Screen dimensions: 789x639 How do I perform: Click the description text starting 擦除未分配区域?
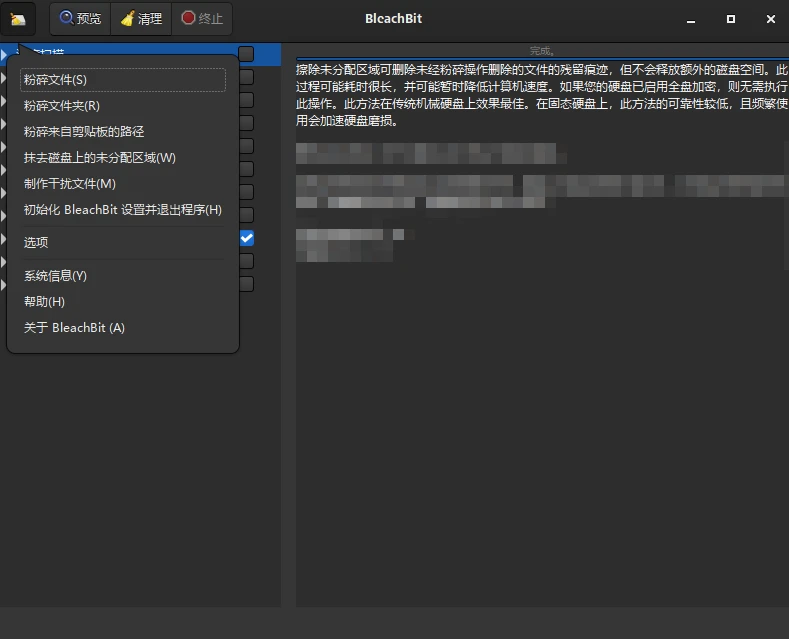tap(542, 95)
